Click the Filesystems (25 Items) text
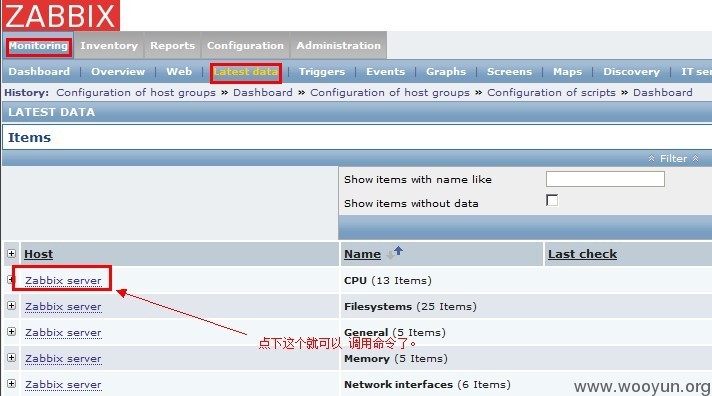Image resolution: width=712 pixels, height=396 pixels. [x=410, y=307]
